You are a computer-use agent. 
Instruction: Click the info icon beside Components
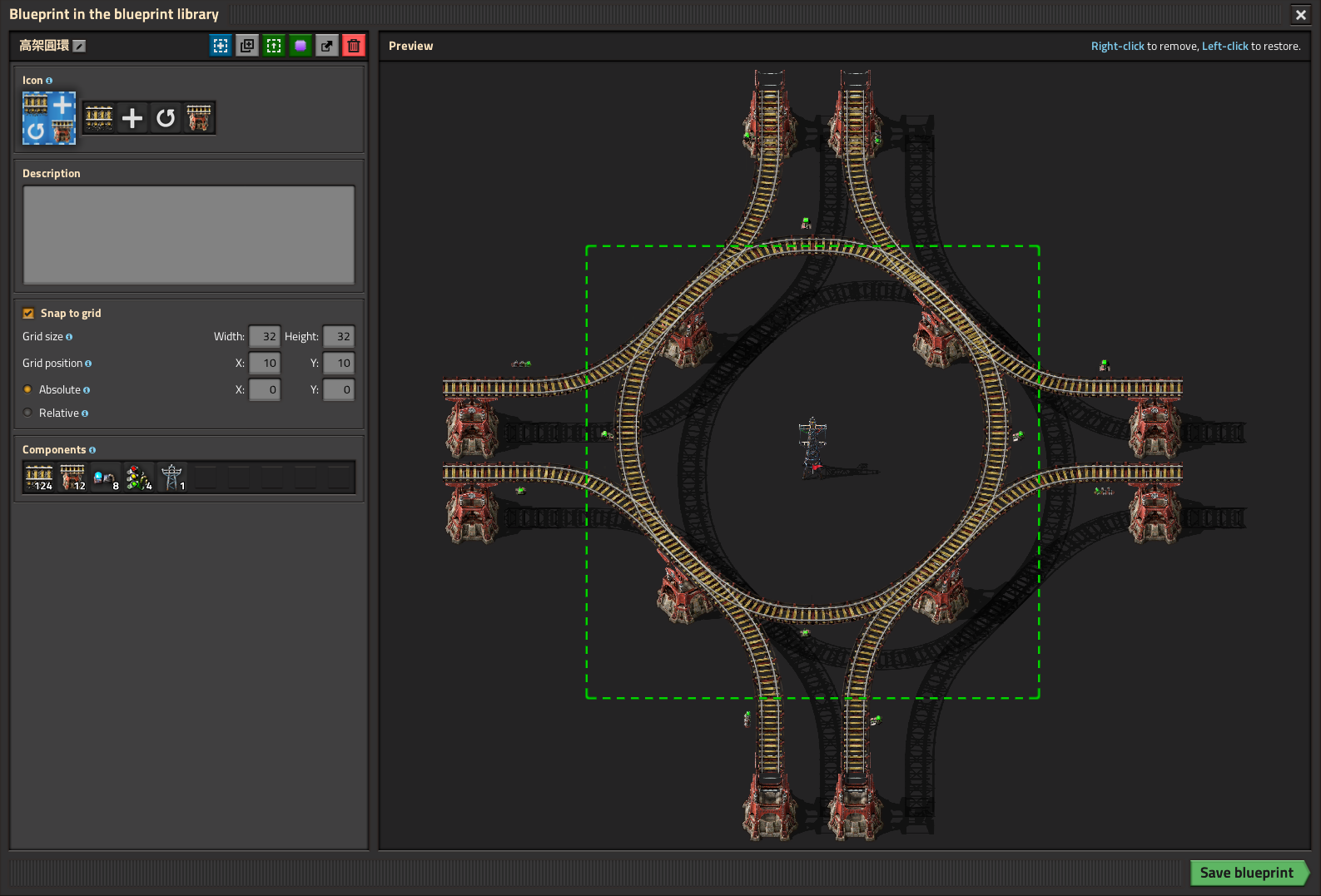[x=92, y=450]
